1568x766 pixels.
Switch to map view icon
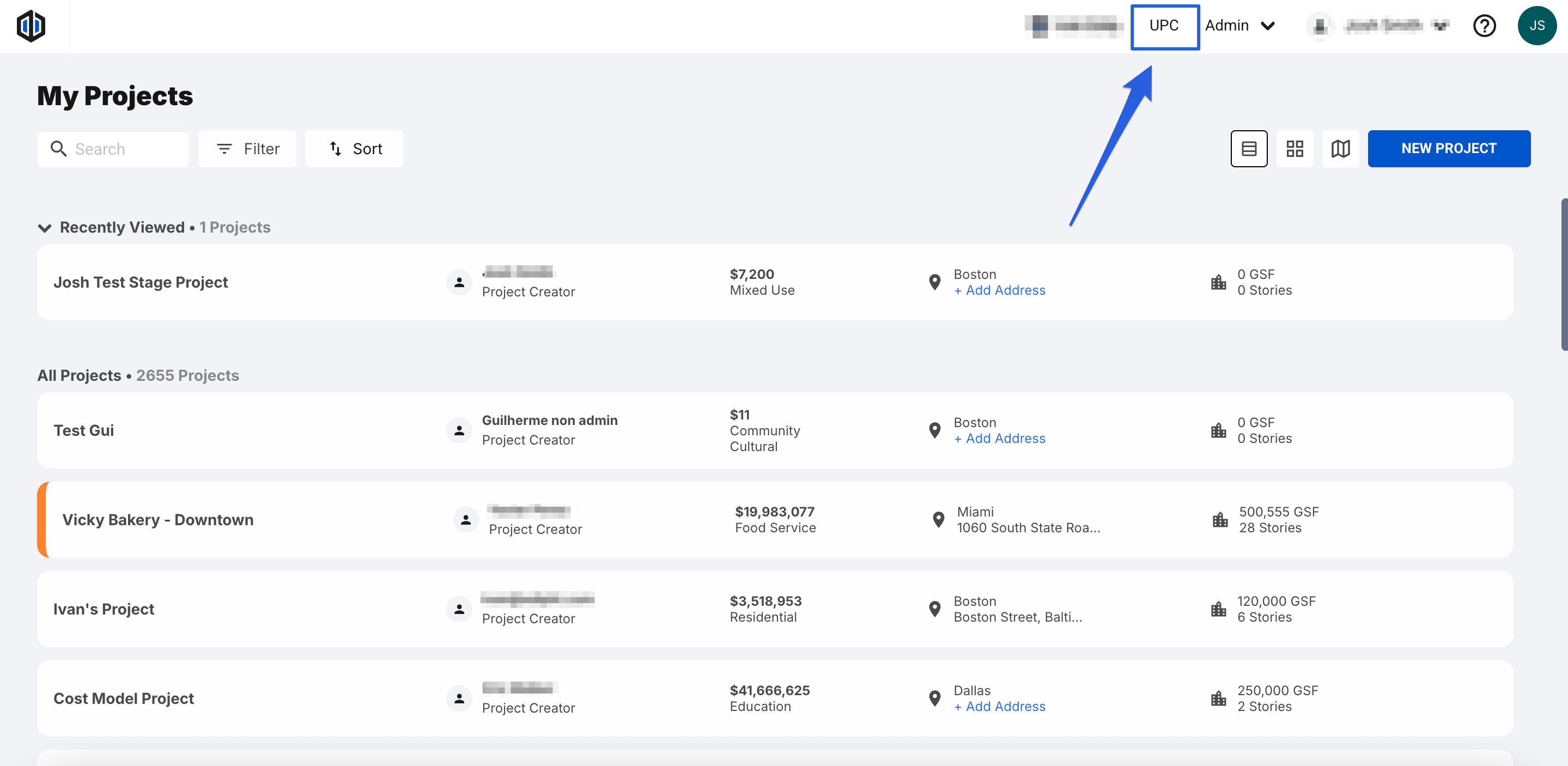1340,149
